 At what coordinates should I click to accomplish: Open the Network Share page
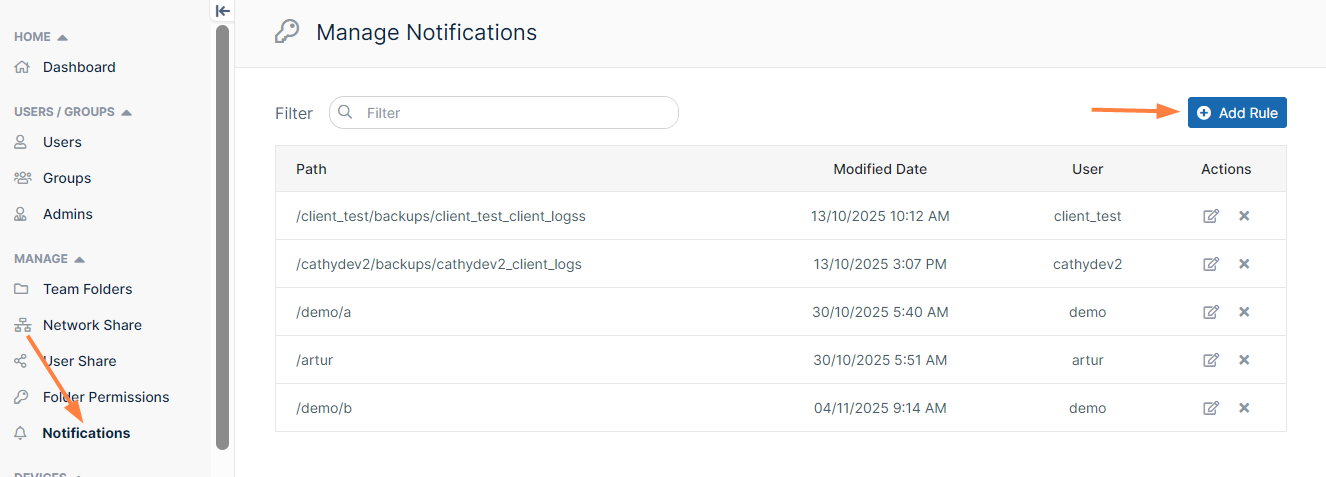[x=92, y=325]
